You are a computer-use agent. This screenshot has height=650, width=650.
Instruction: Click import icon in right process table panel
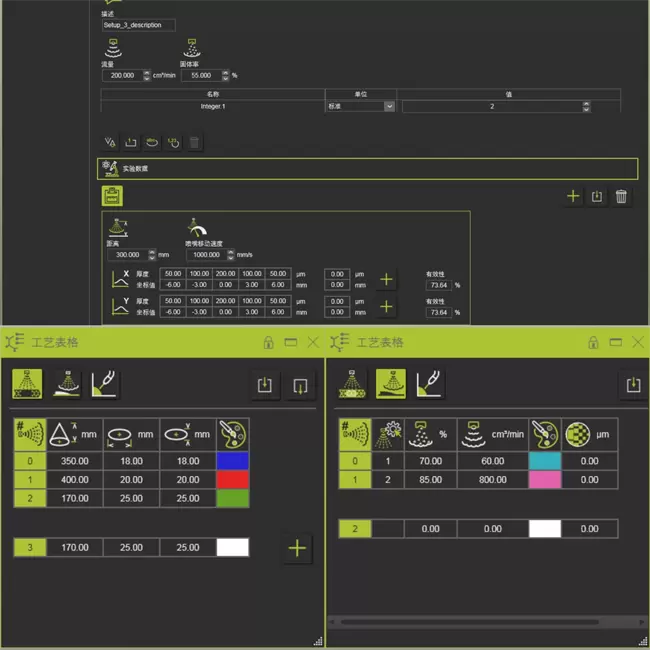632,384
